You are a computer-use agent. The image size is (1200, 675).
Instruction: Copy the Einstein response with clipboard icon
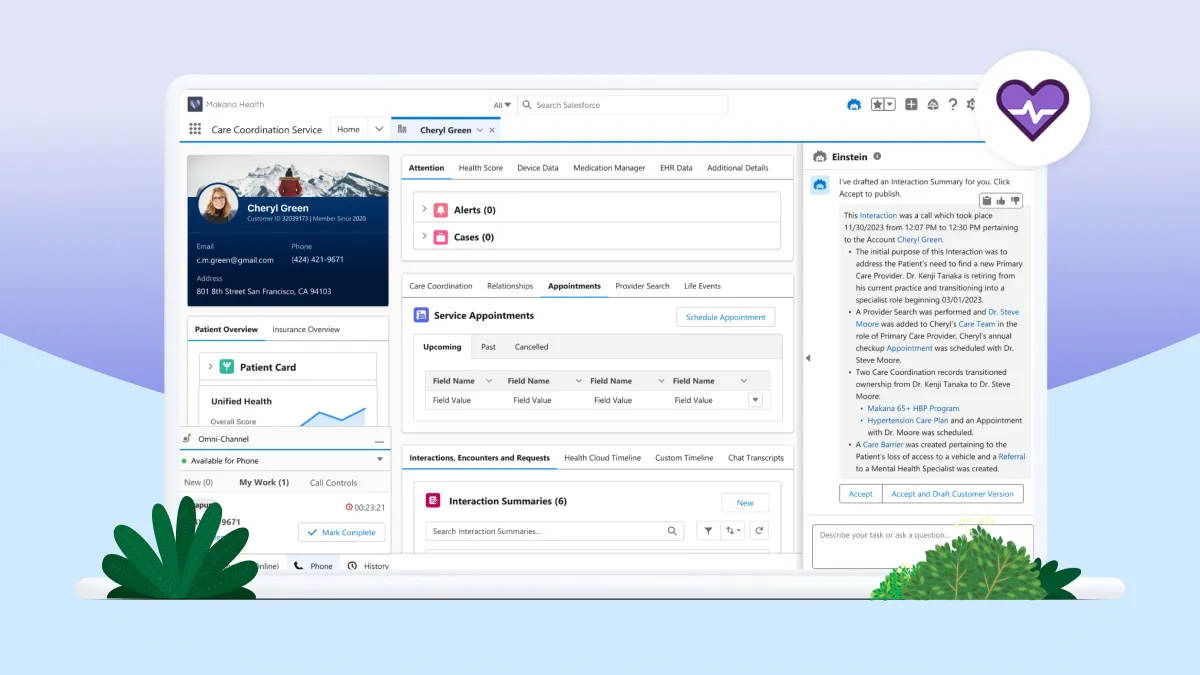(x=987, y=200)
